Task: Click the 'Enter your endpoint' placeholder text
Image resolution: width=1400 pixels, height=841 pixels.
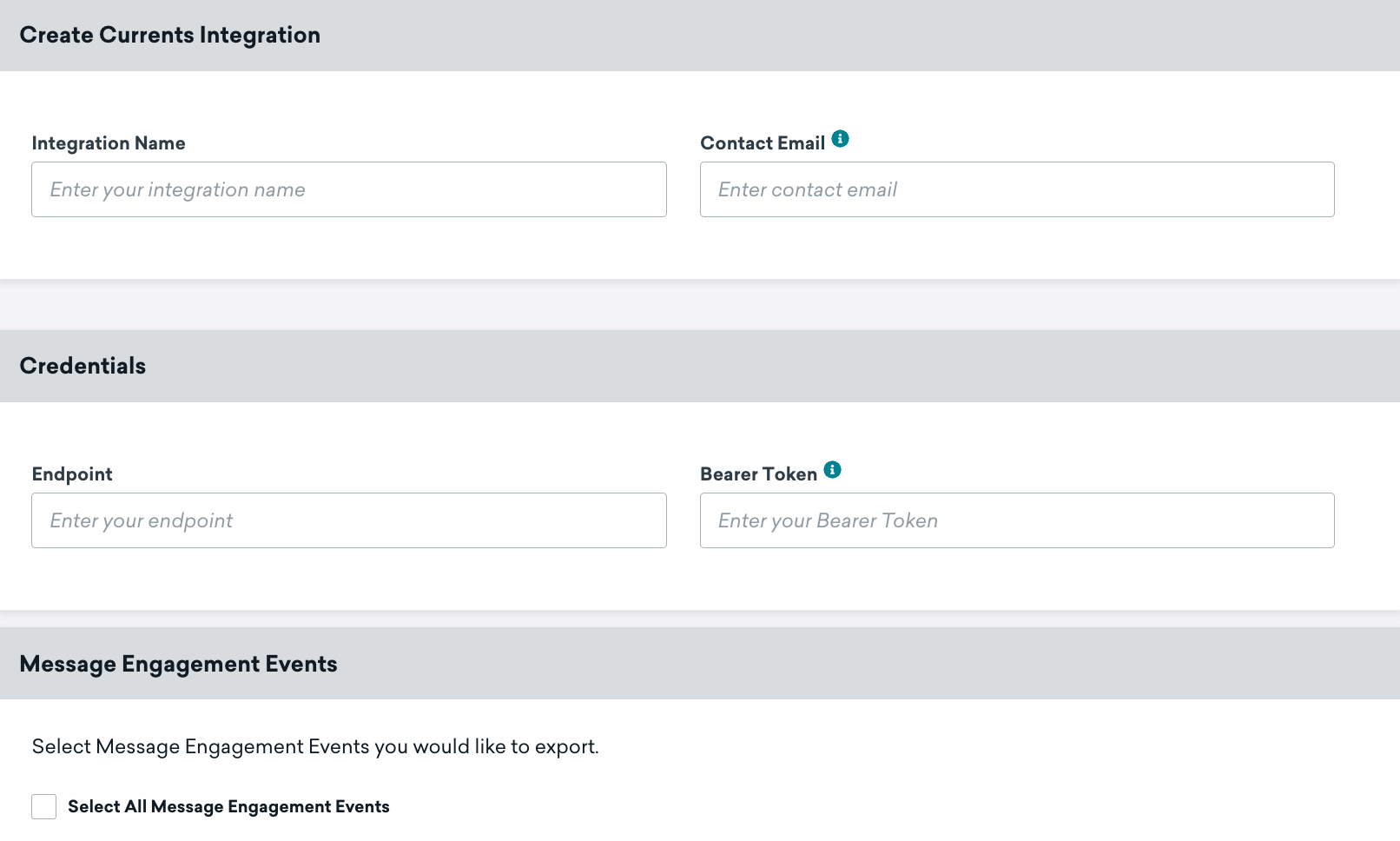Action: (x=142, y=520)
